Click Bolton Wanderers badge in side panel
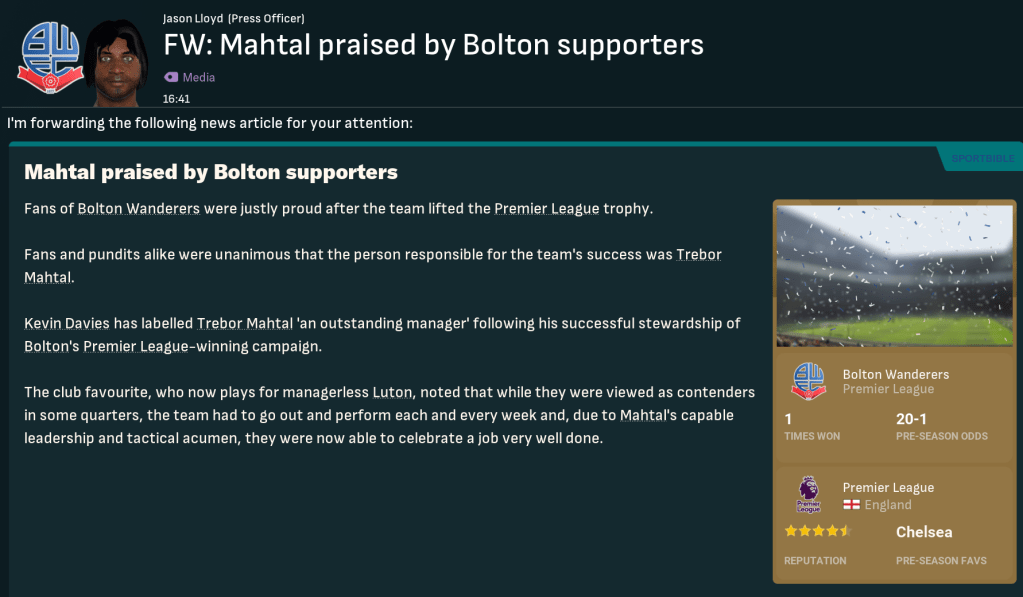 tap(808, 381)
